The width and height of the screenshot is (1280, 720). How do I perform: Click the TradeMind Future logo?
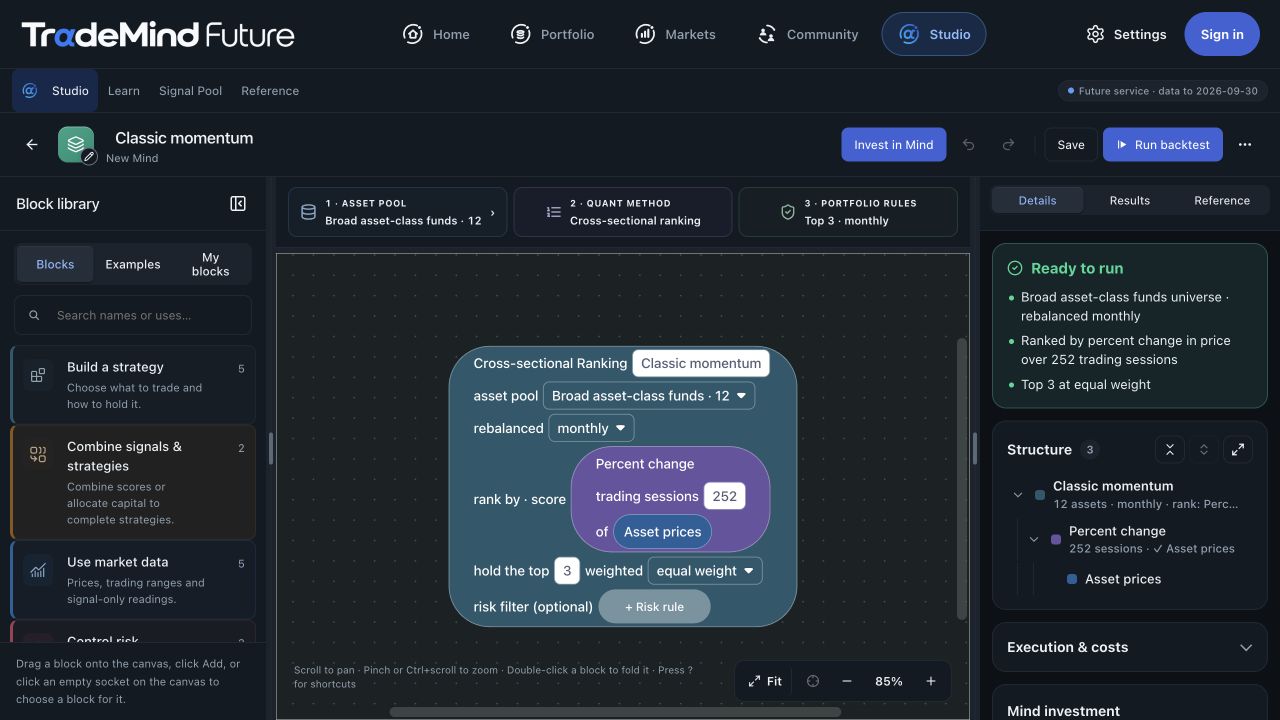click(x=158, y=35)
